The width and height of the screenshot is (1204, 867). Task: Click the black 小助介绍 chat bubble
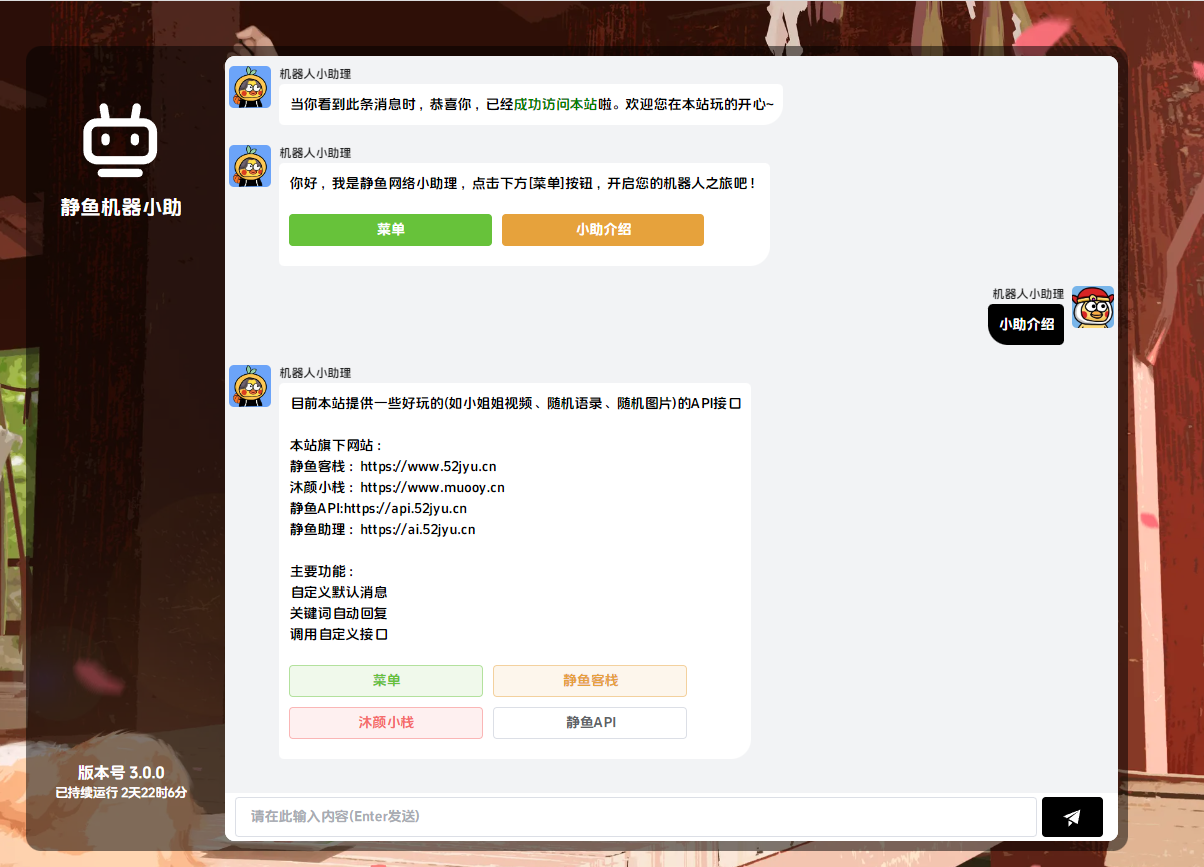(x=1025, y=324)
